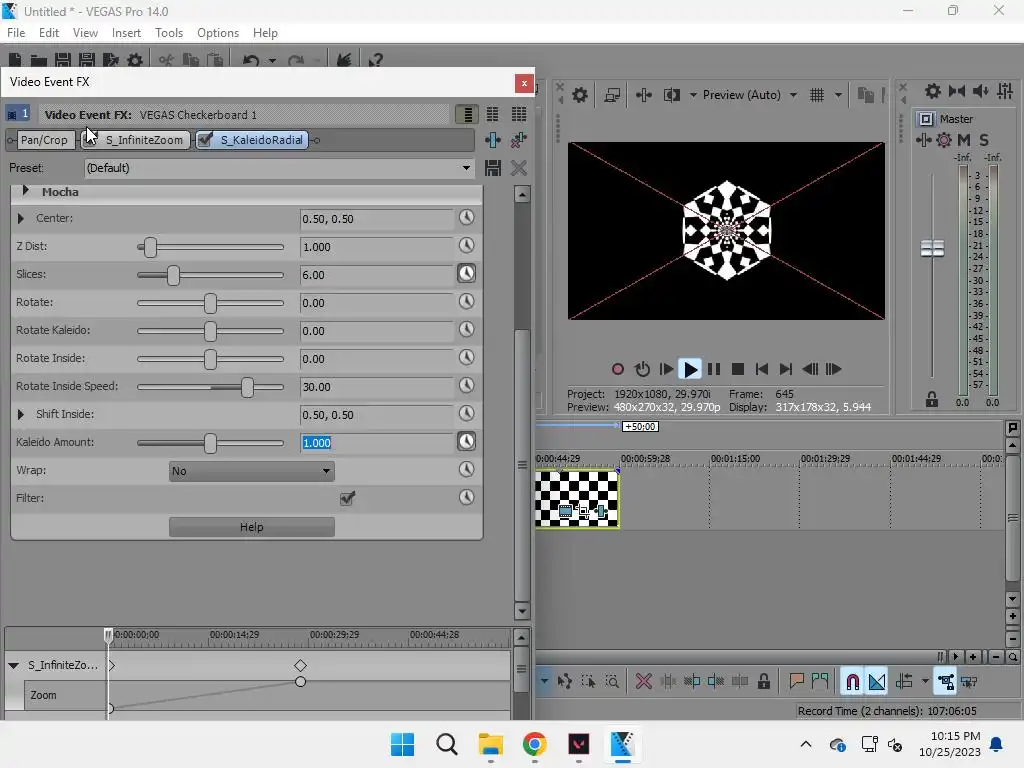Image resolution: width=1024 pixels, height=768 pixels.
Task: Go to start of project
Action: coord(761,369)
